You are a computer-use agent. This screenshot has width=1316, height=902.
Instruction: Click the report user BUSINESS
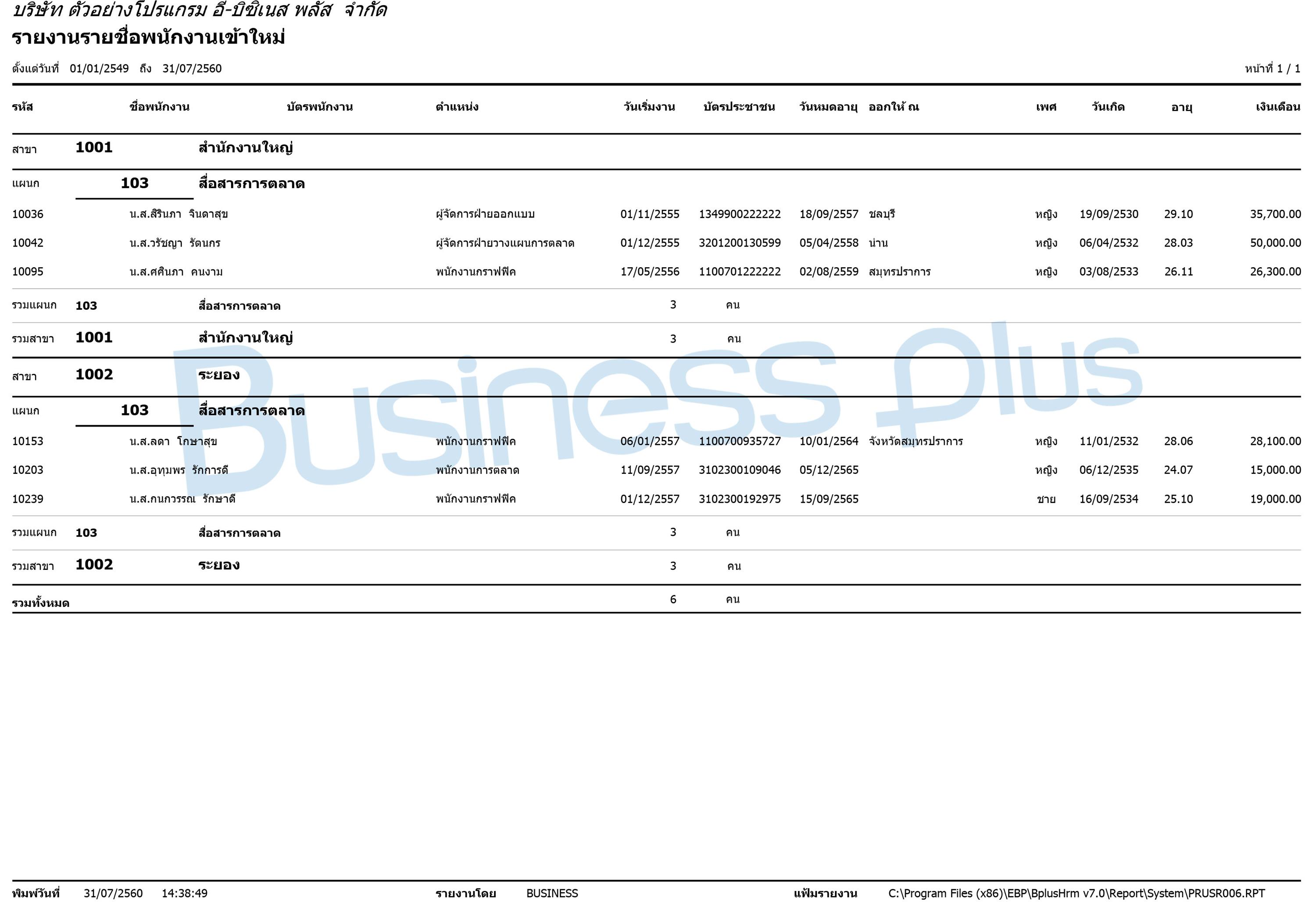552,893
